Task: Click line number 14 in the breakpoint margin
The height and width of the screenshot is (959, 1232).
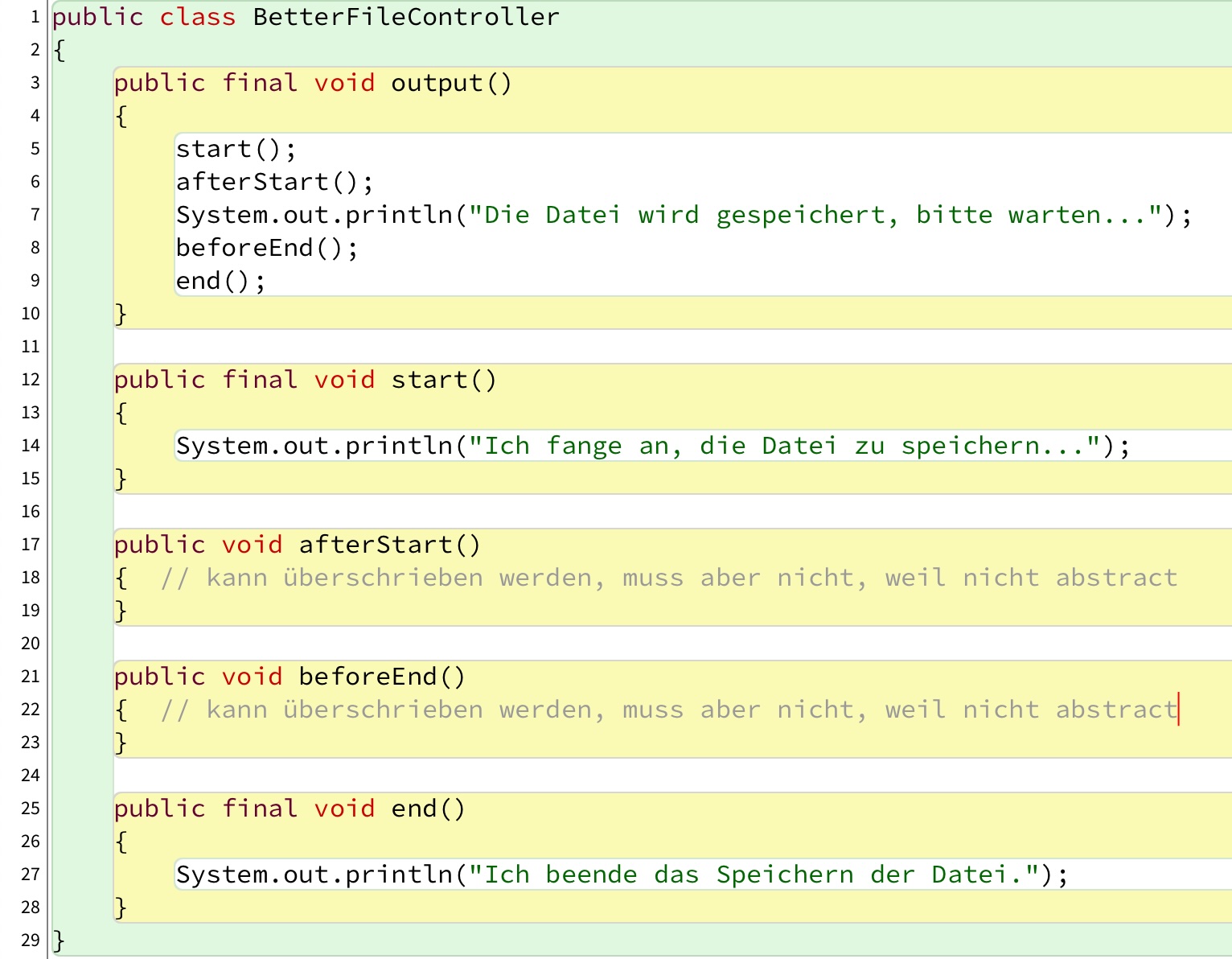Action: 31,446
